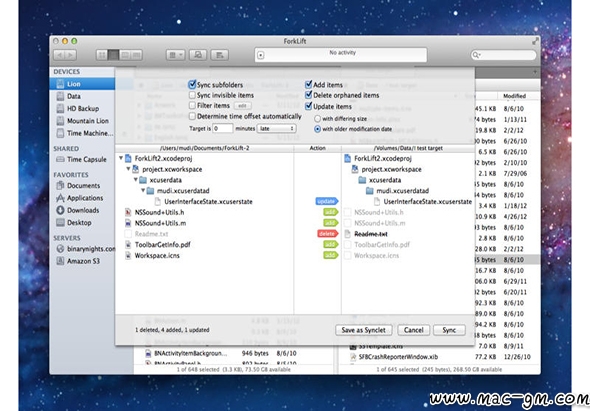Viewport: 590px width, 411px height.
Task: Click the Modified column header
Action: tap(514, 96)
